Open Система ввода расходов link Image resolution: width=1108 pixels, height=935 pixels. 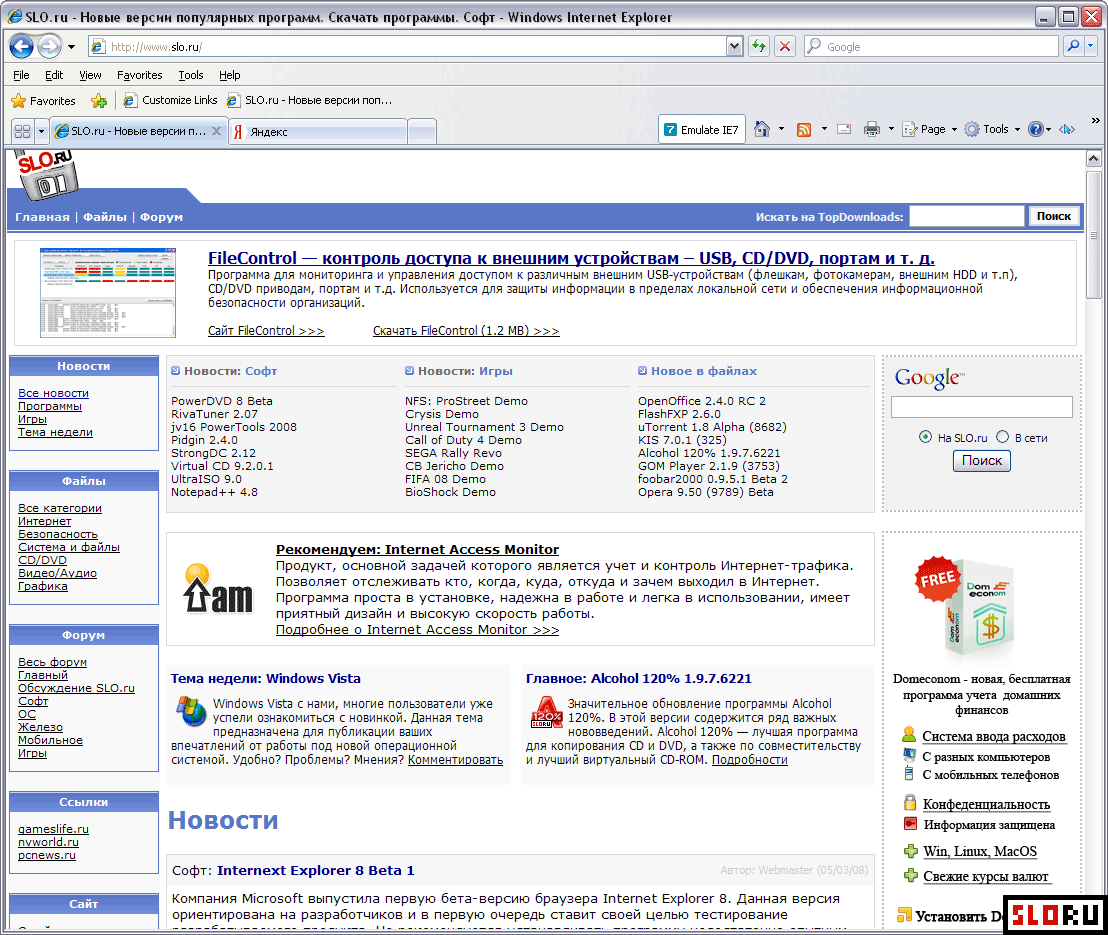[994, 736]
